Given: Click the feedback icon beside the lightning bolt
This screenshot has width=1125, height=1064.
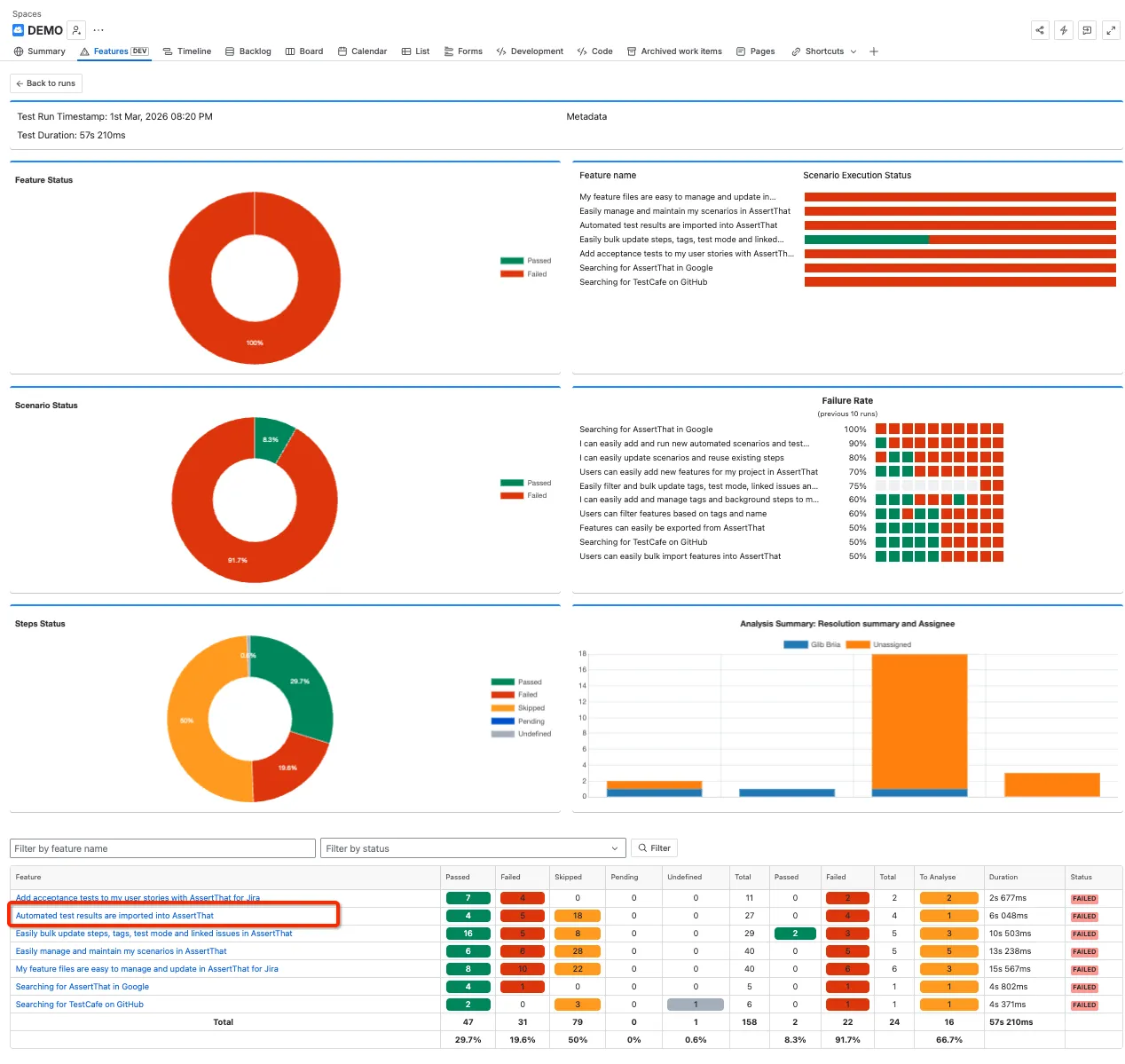Looking at the screenshot, I should coord(1087,30).
